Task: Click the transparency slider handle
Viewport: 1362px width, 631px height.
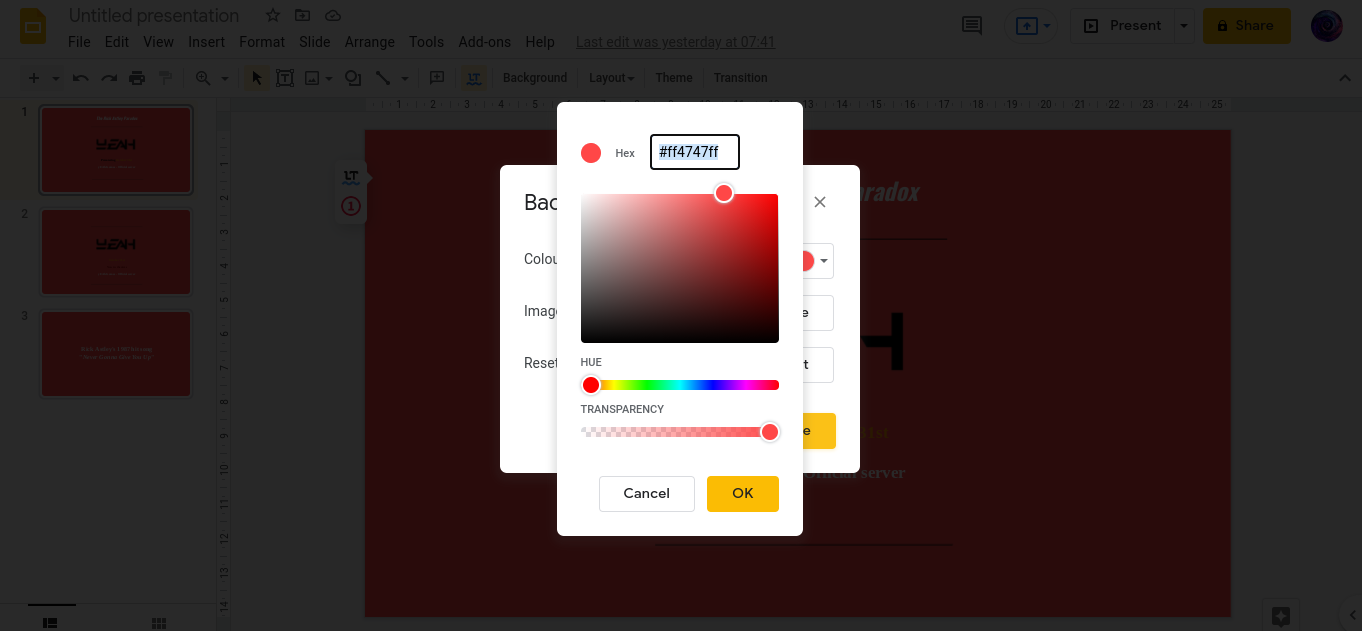Action: (770, 432)
